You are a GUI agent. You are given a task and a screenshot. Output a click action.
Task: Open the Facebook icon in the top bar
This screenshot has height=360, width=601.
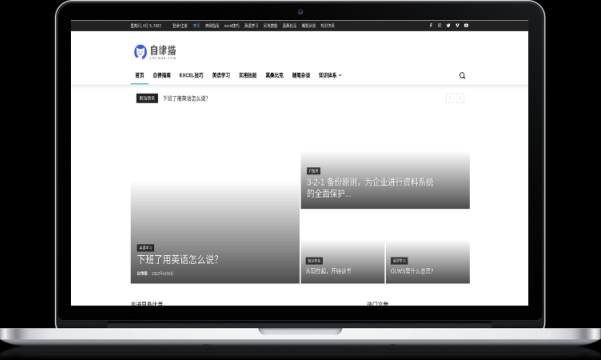(430, 25)
